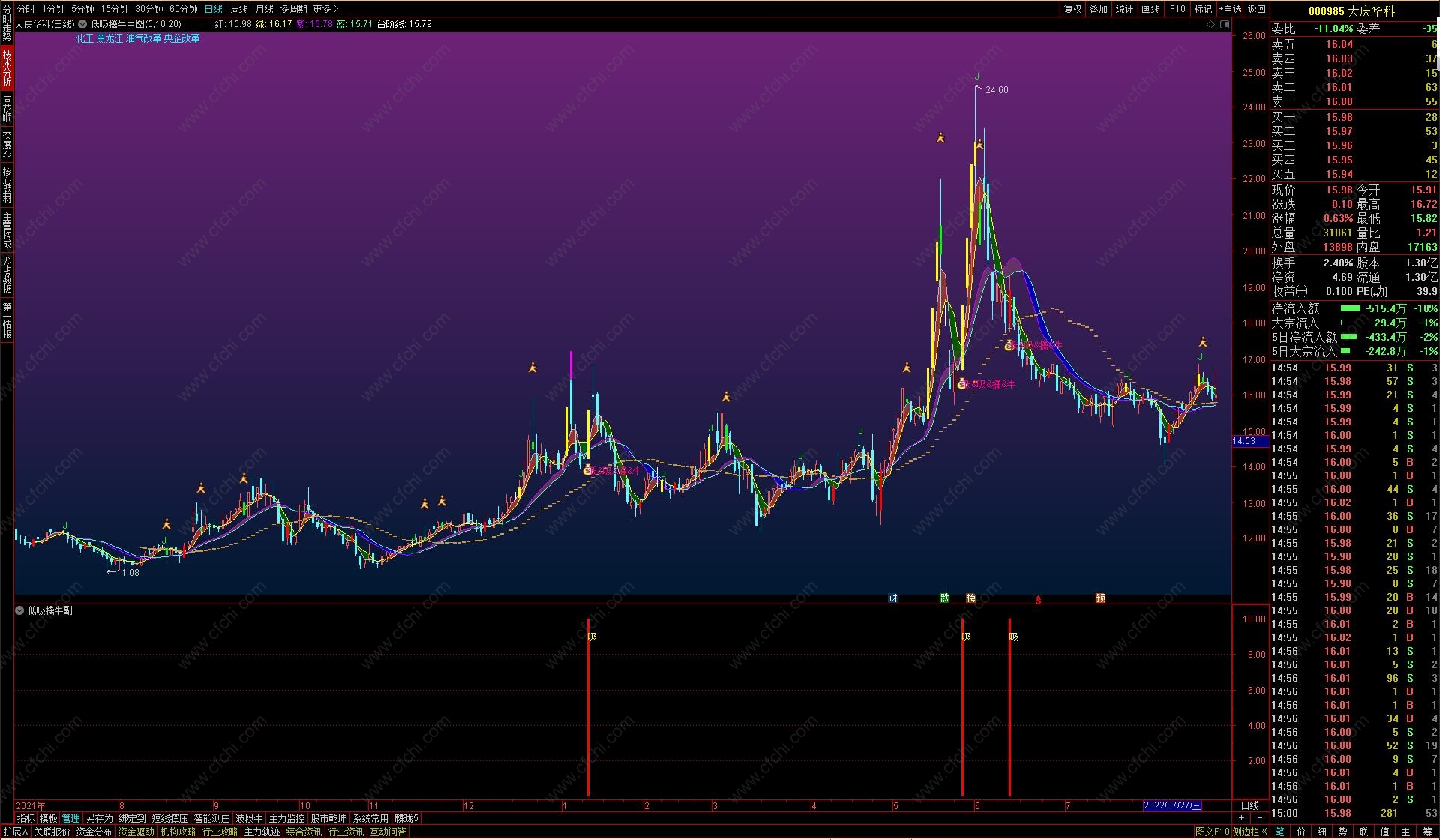Click the diamond icon above the price axis
1440x840 pixels.
coord(1210,24)
